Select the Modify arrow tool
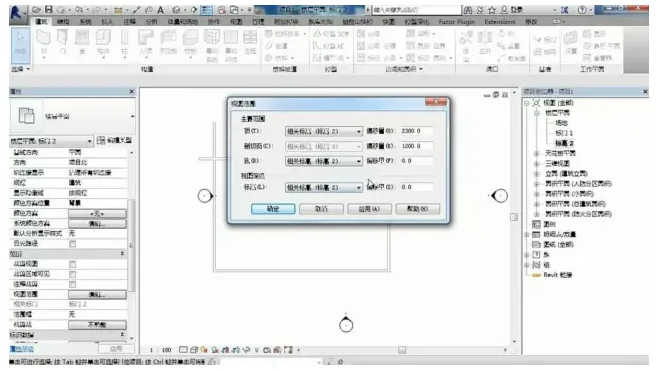The image size is (656, 370). [x=20, y=45]
